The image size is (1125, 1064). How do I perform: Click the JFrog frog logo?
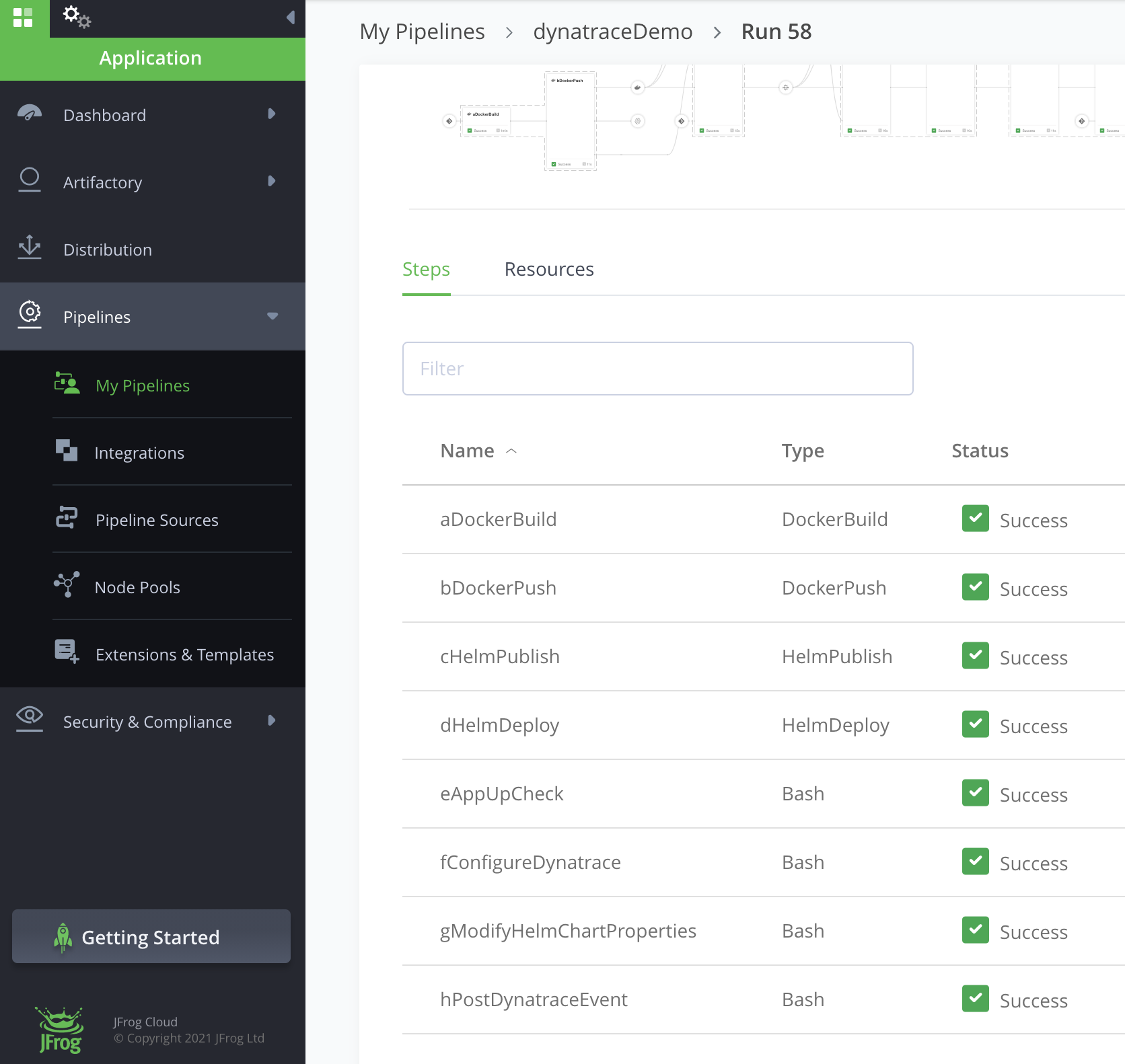(x=61, y=1030)
